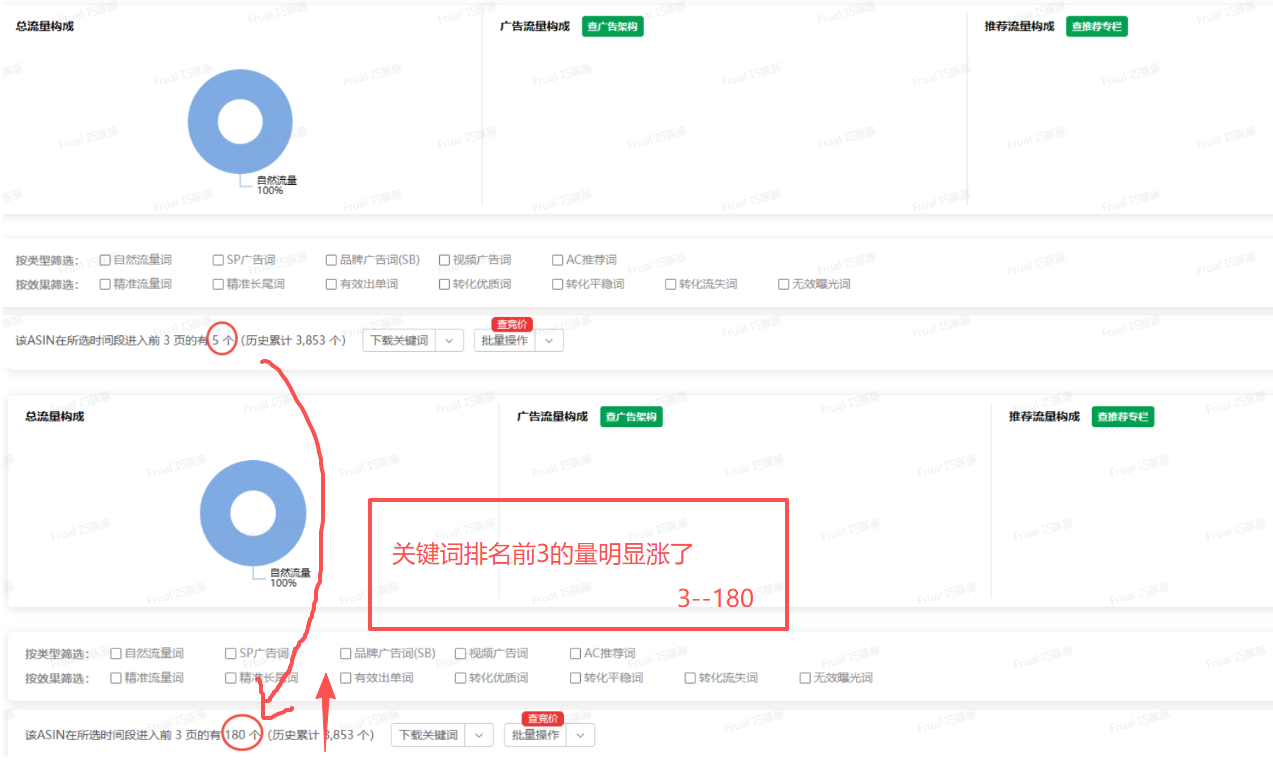Expand arrow beside 下载关键词 in upper panel

click(x=449, y=341)
